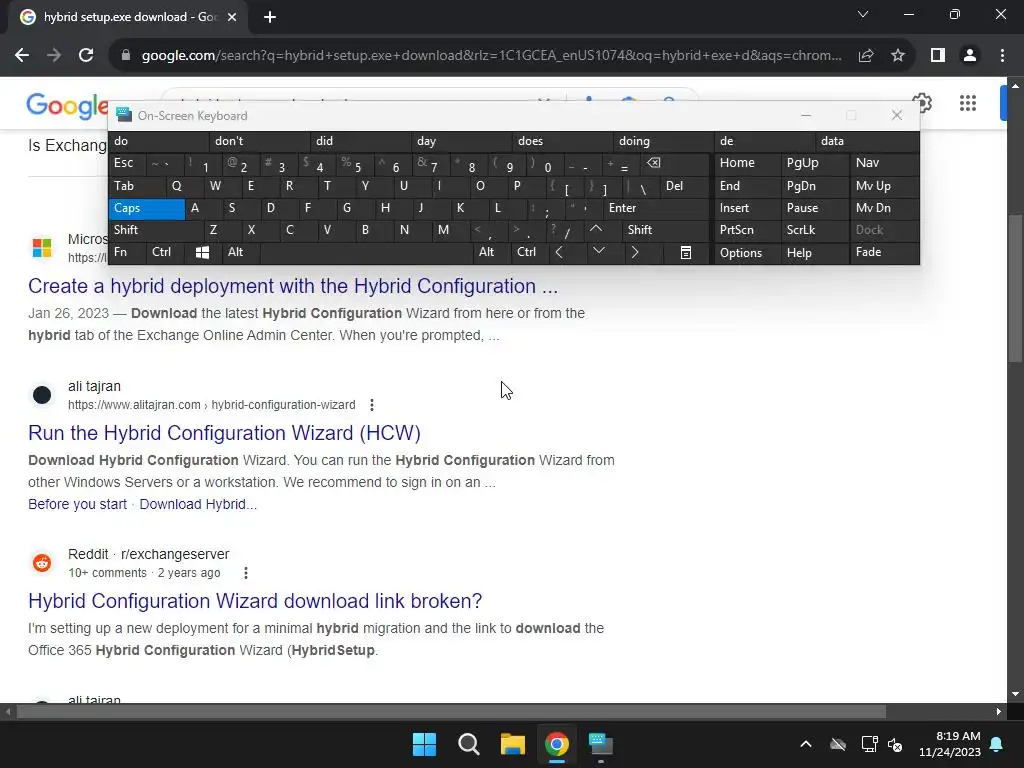Screen dimensions: 1024x768
Task: Go back with Chrome's back arrow
Action: pyautogui.click(x=22, y=56)
